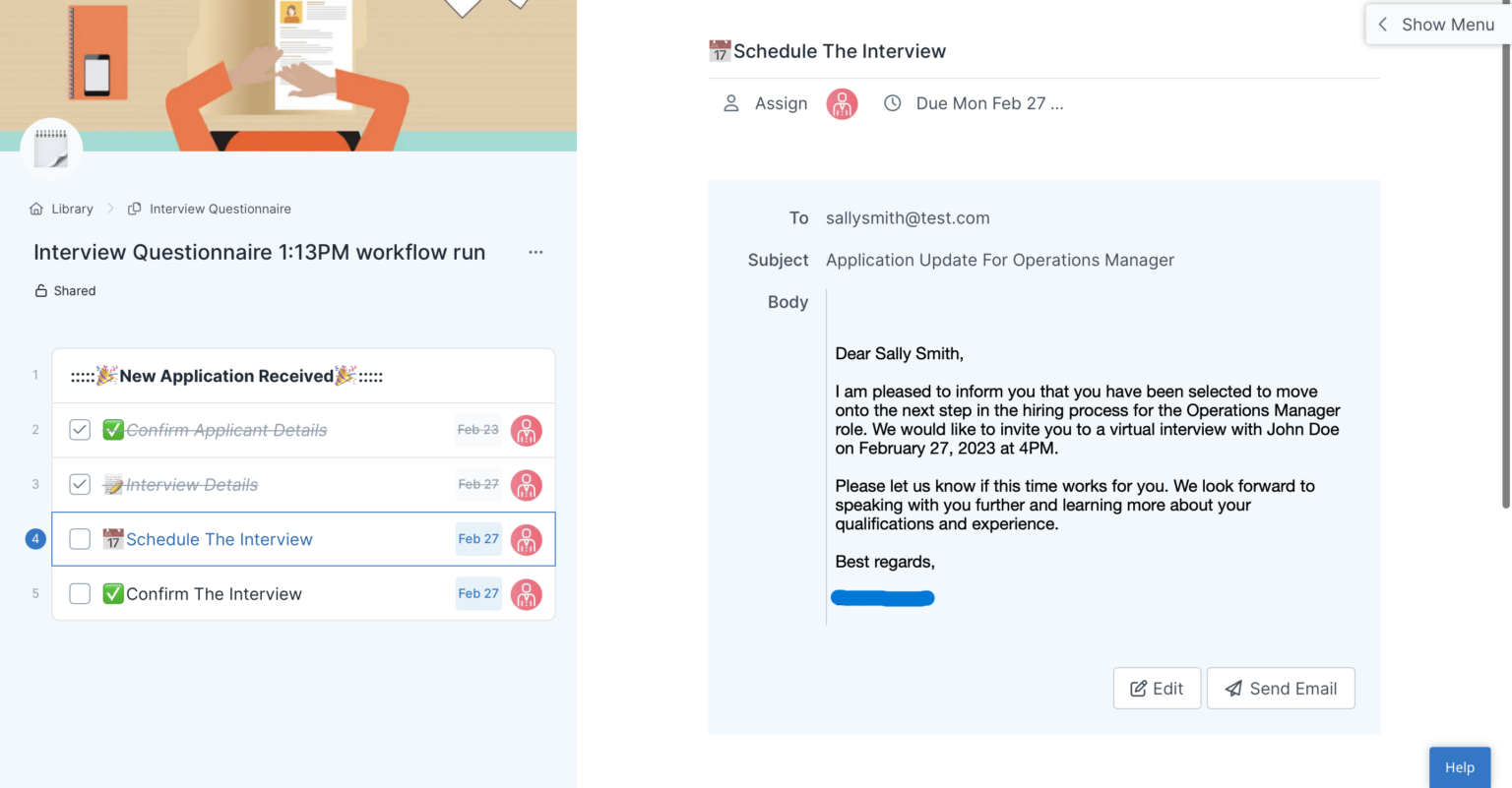Screen dimensions: 1512x788
Task: Click the assignee avatar on Interview Details row
Action: click(526, 485)
